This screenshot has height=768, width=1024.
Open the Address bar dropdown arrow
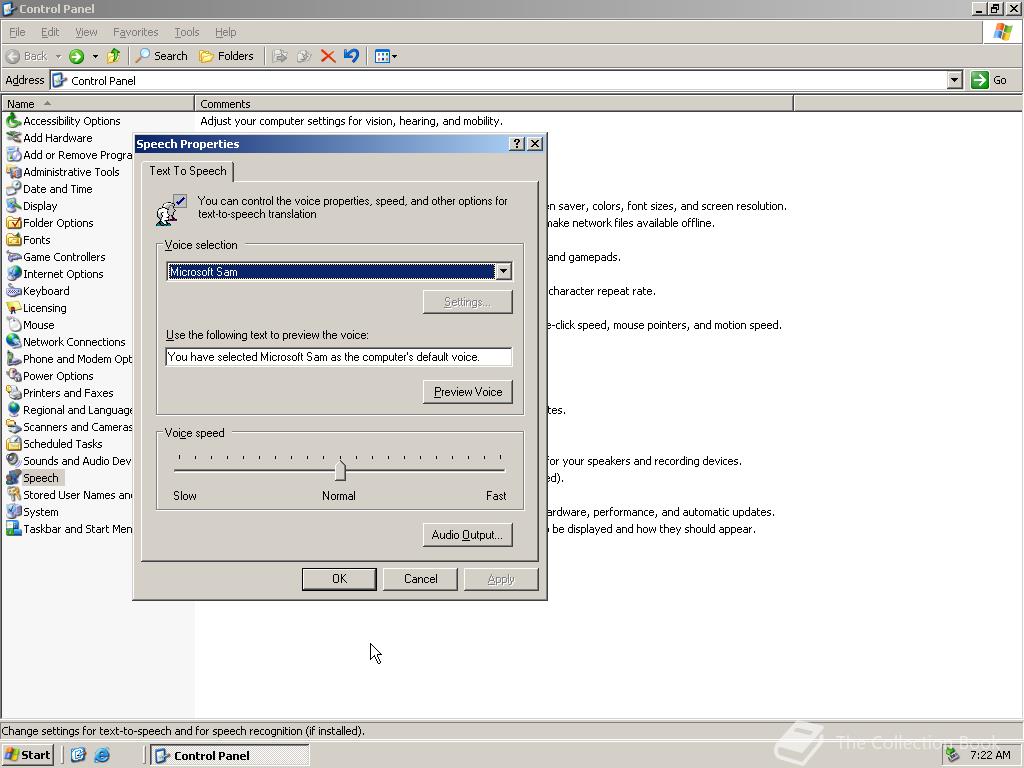(x=954, y=80)
